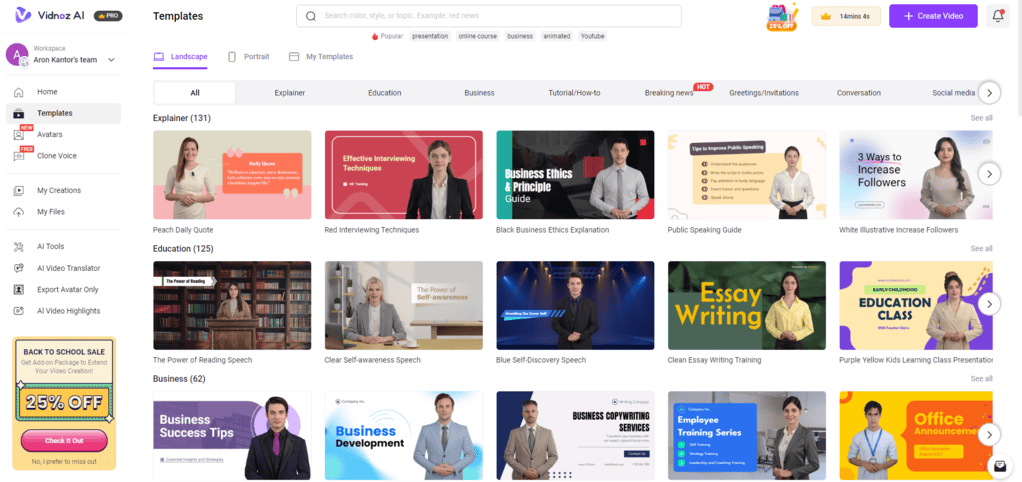The width and height of the screenshot is (1022, 482).
Task: Click the AI Video Highlights icon
Action: [x=19, y=311]
